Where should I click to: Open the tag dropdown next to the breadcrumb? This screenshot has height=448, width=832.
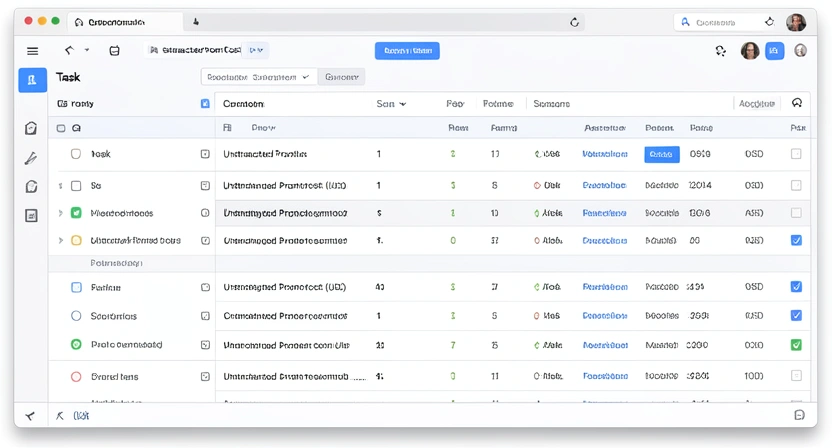coord(256,50)
